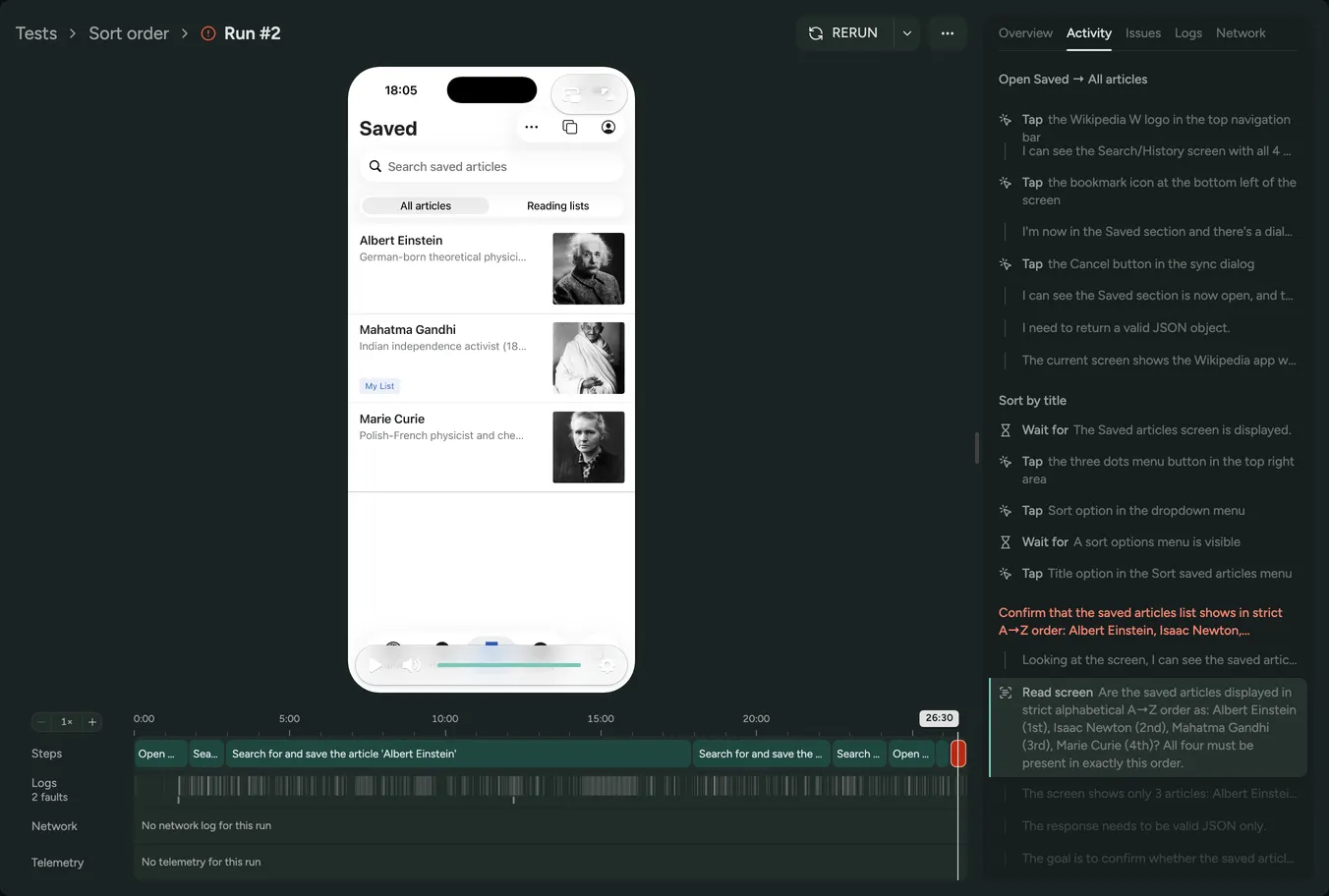
Task: Click the failed-run warning icon before Run #2
Action: (x=208, y=33)
